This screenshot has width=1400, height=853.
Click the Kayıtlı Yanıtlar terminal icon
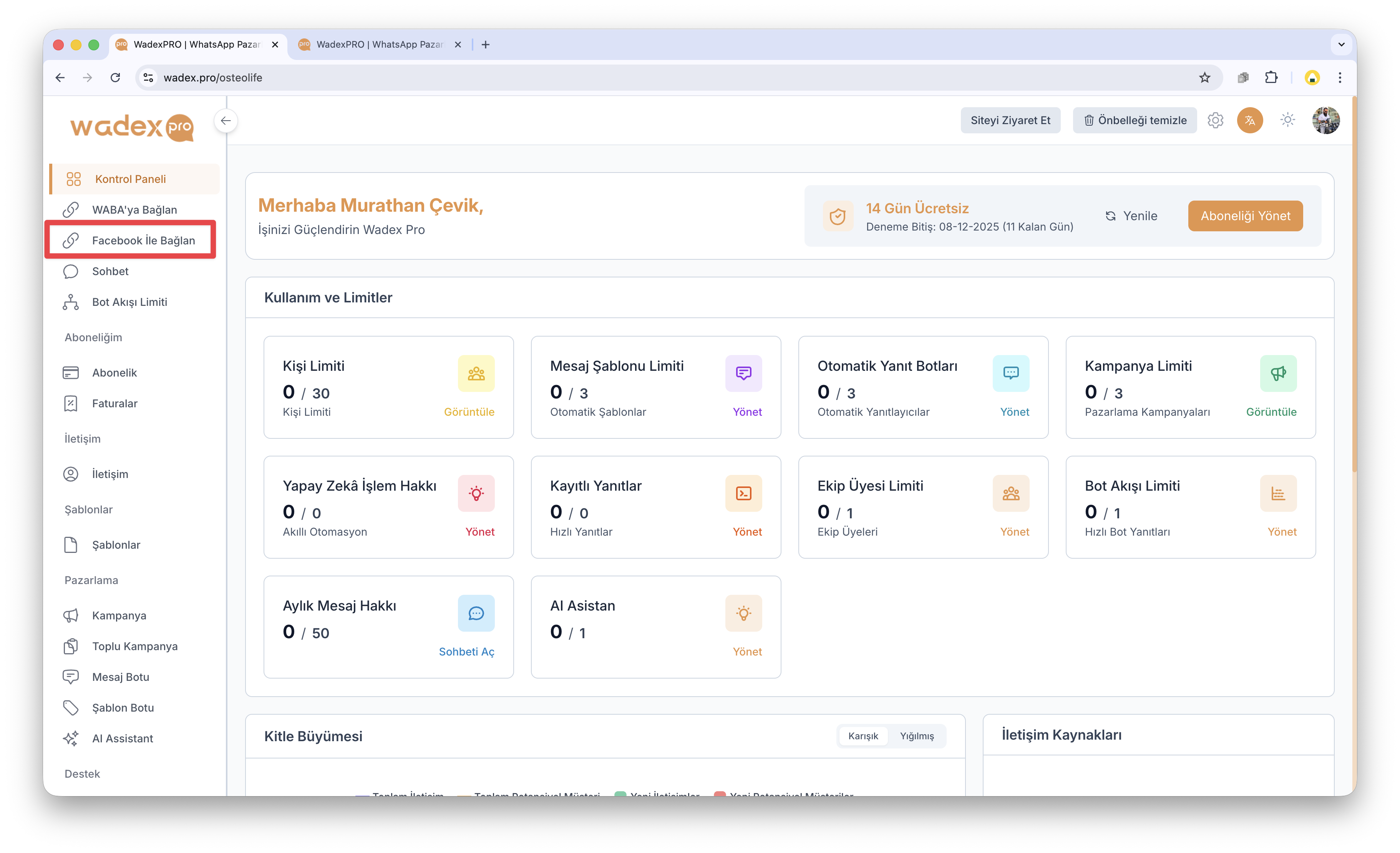(743, 493)
